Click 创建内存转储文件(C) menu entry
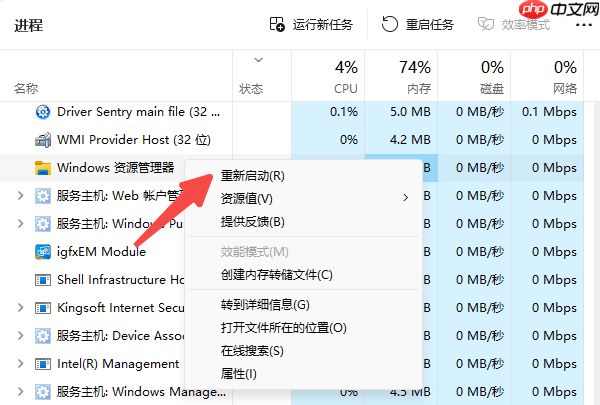This screenshot has width=600, height=405. (x=276, y=274)
